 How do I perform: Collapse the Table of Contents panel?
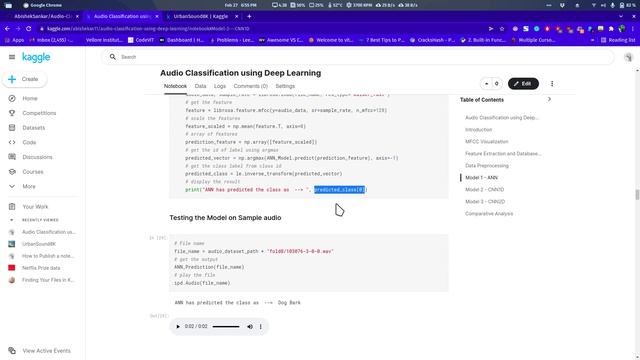[549, 99]
